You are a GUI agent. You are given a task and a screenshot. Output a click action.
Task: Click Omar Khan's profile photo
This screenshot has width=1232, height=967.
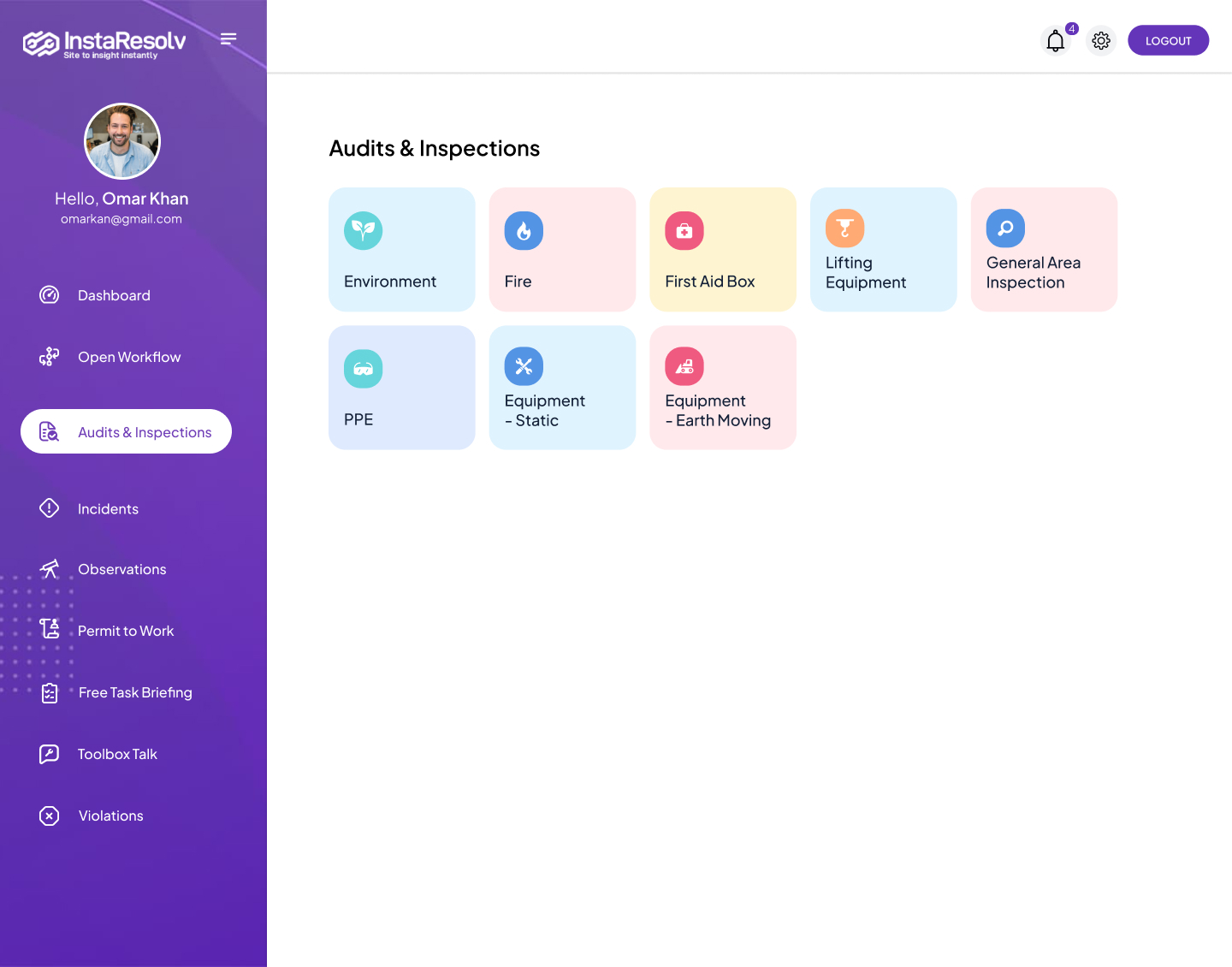point(122,141)
